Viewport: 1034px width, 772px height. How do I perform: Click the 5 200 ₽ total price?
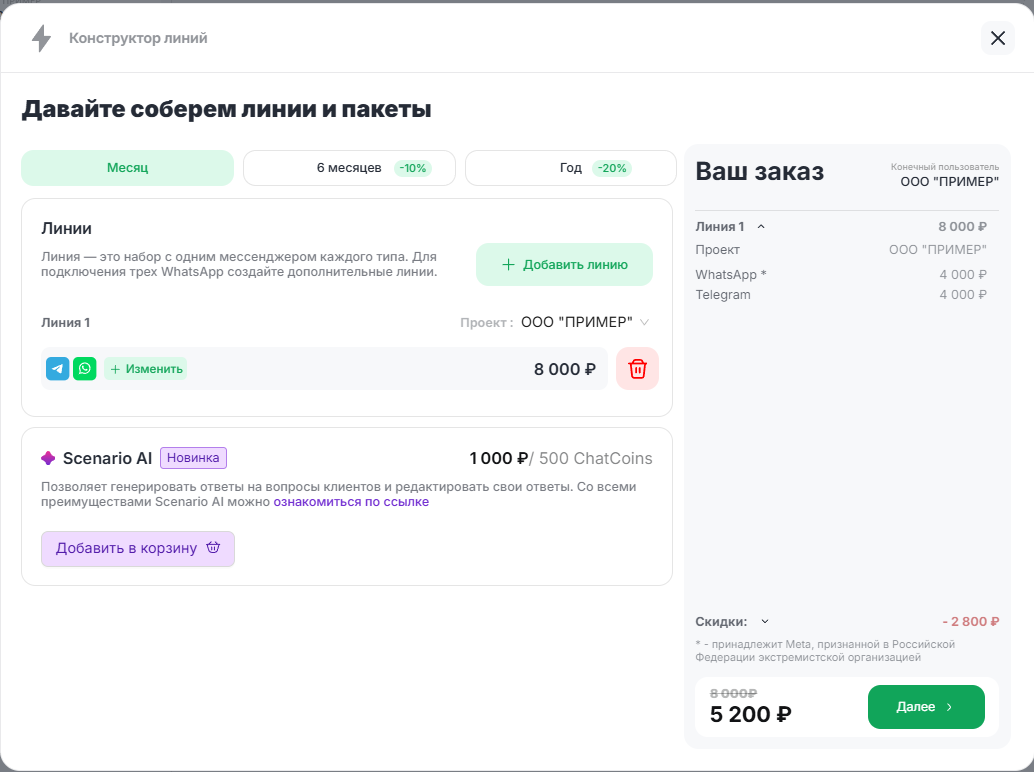(x=751, y=714)
